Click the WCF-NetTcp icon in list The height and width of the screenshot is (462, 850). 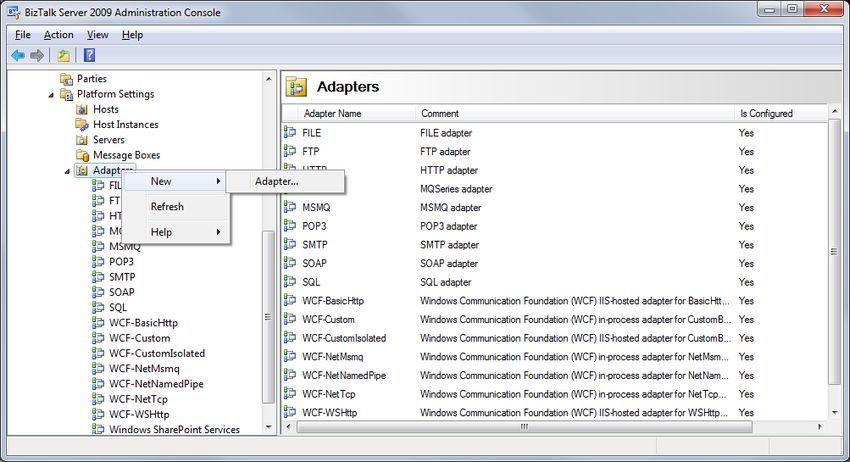pos(290,393)
